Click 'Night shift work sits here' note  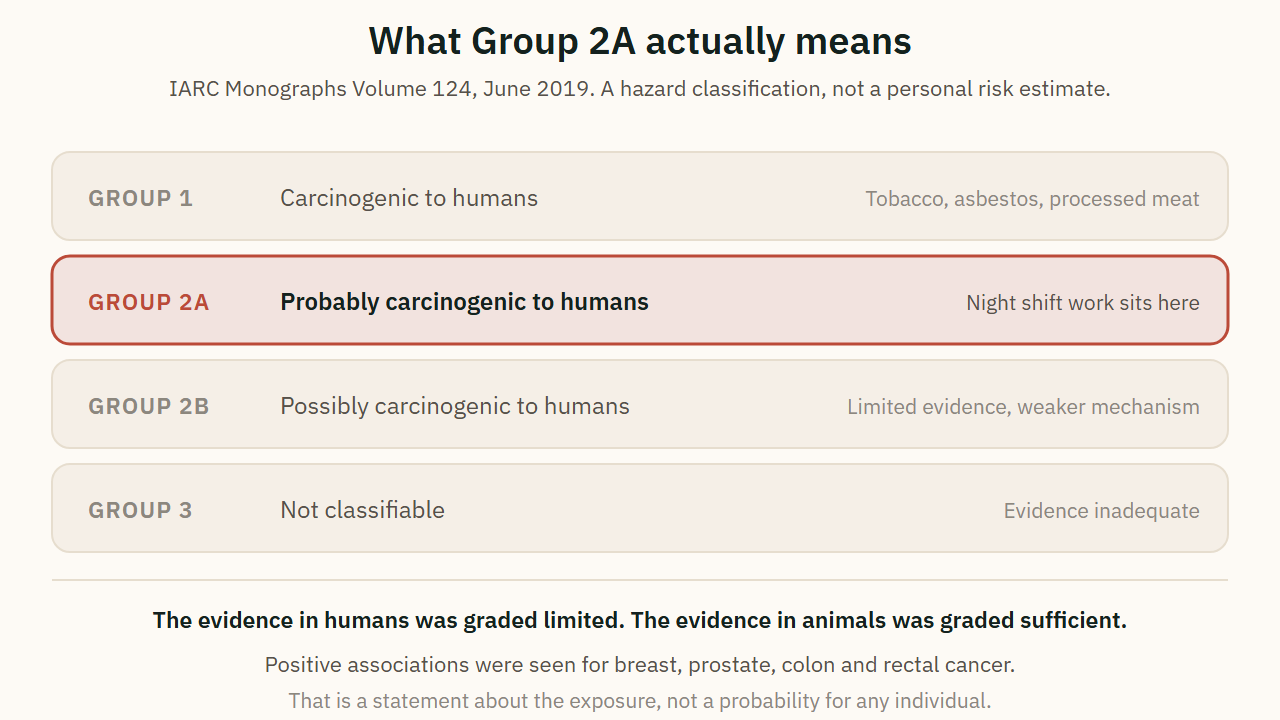tap(1083, 303)
